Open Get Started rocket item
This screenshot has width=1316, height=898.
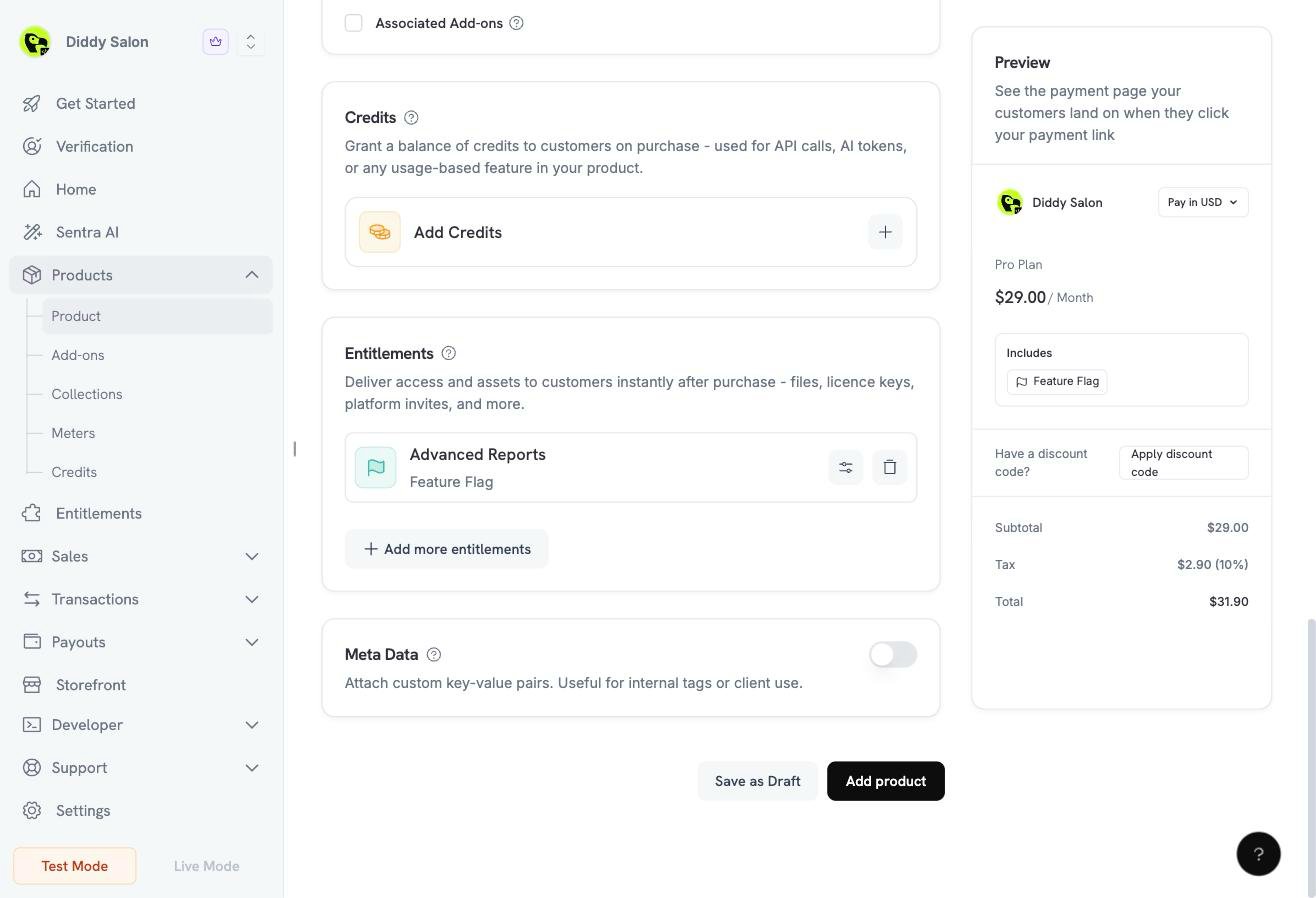(x=141, y=104)
